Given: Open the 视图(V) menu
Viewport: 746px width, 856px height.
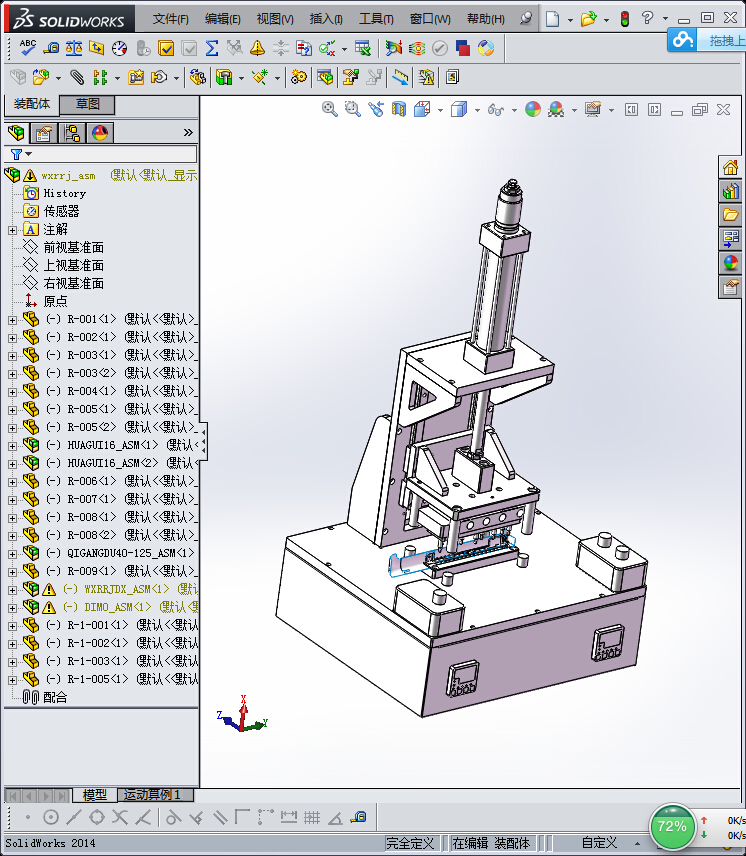Looking at the screenshot, I should click(x=274, y=19).
